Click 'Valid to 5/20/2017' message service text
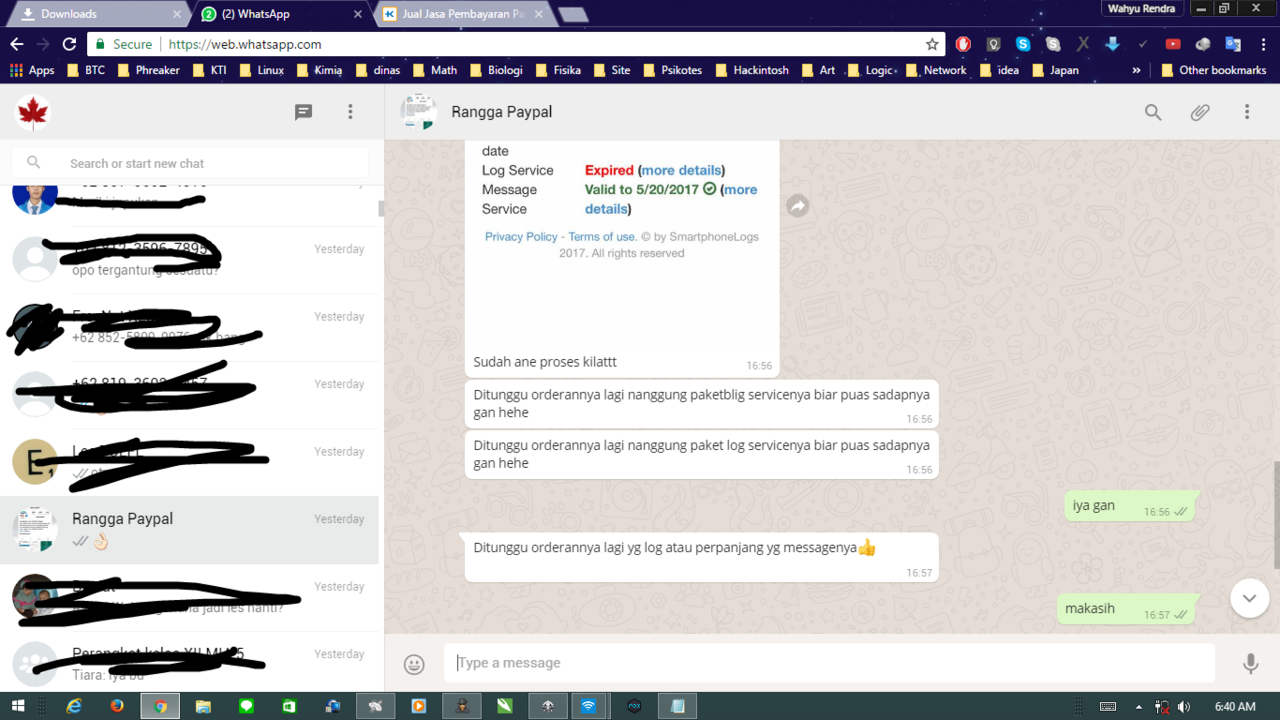 (641, 189)
